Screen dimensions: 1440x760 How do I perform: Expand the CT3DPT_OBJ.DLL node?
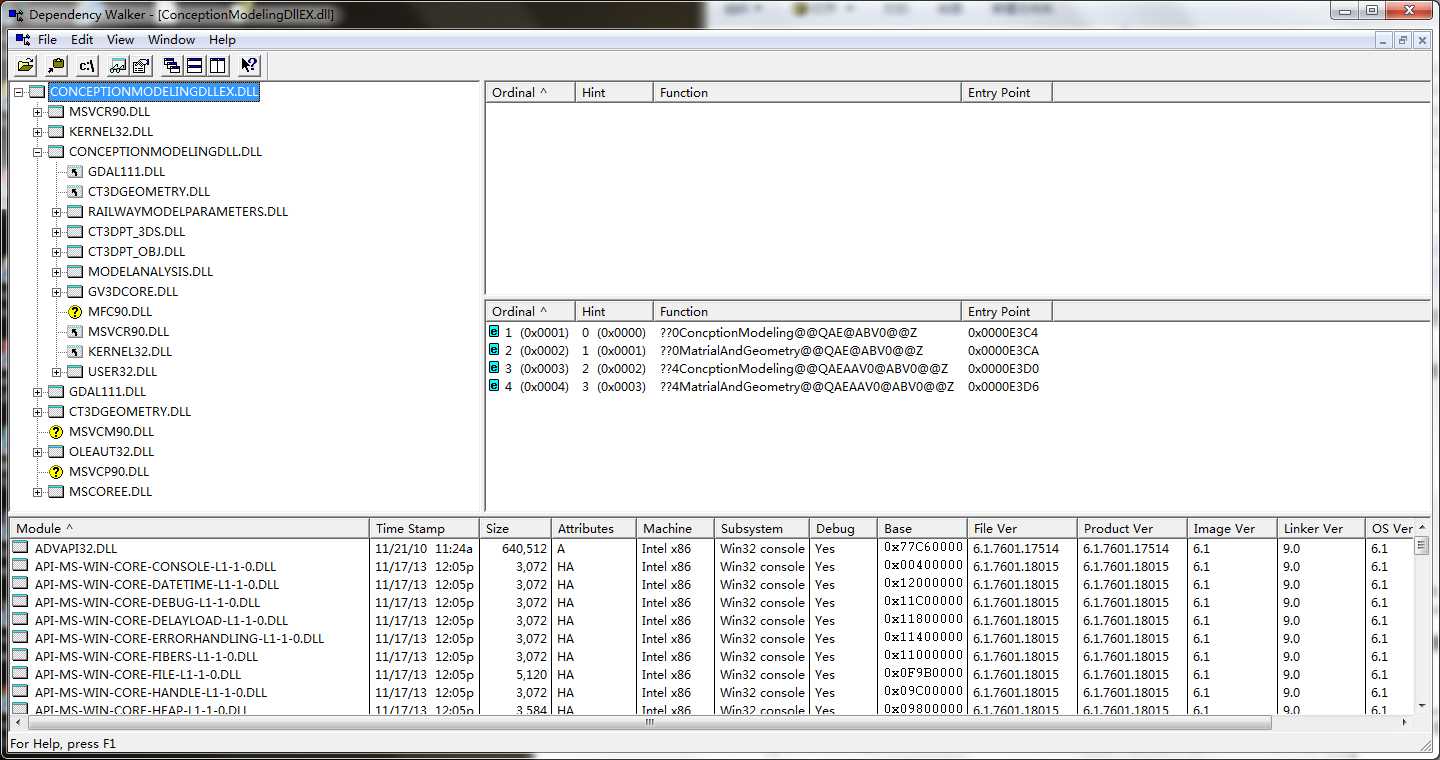click(57, 252)
